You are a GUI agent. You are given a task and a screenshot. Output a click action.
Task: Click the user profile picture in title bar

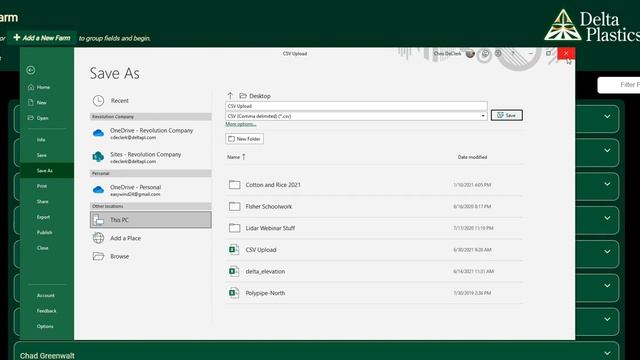coord(470,53)
